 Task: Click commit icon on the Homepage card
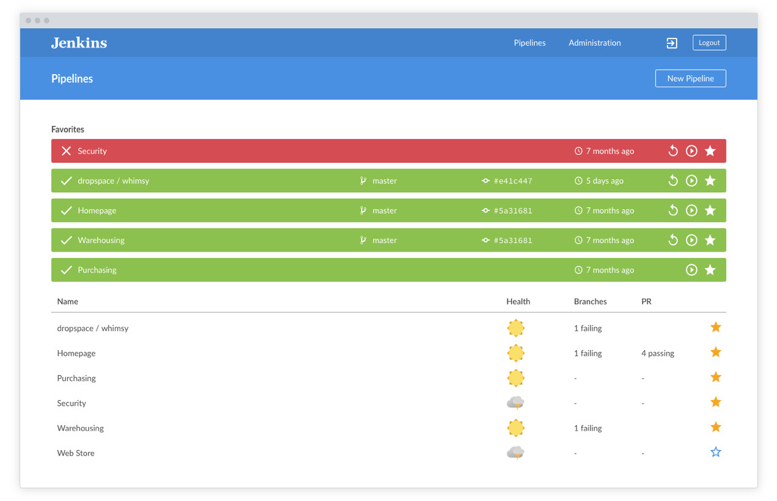[486, 211]
